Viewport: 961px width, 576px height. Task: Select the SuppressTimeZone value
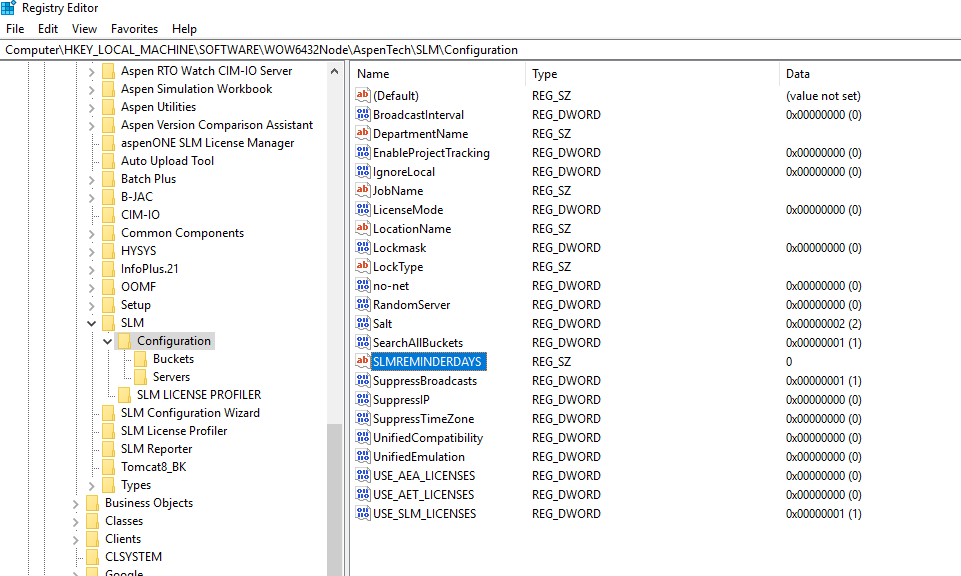click(x=424, y=419)
